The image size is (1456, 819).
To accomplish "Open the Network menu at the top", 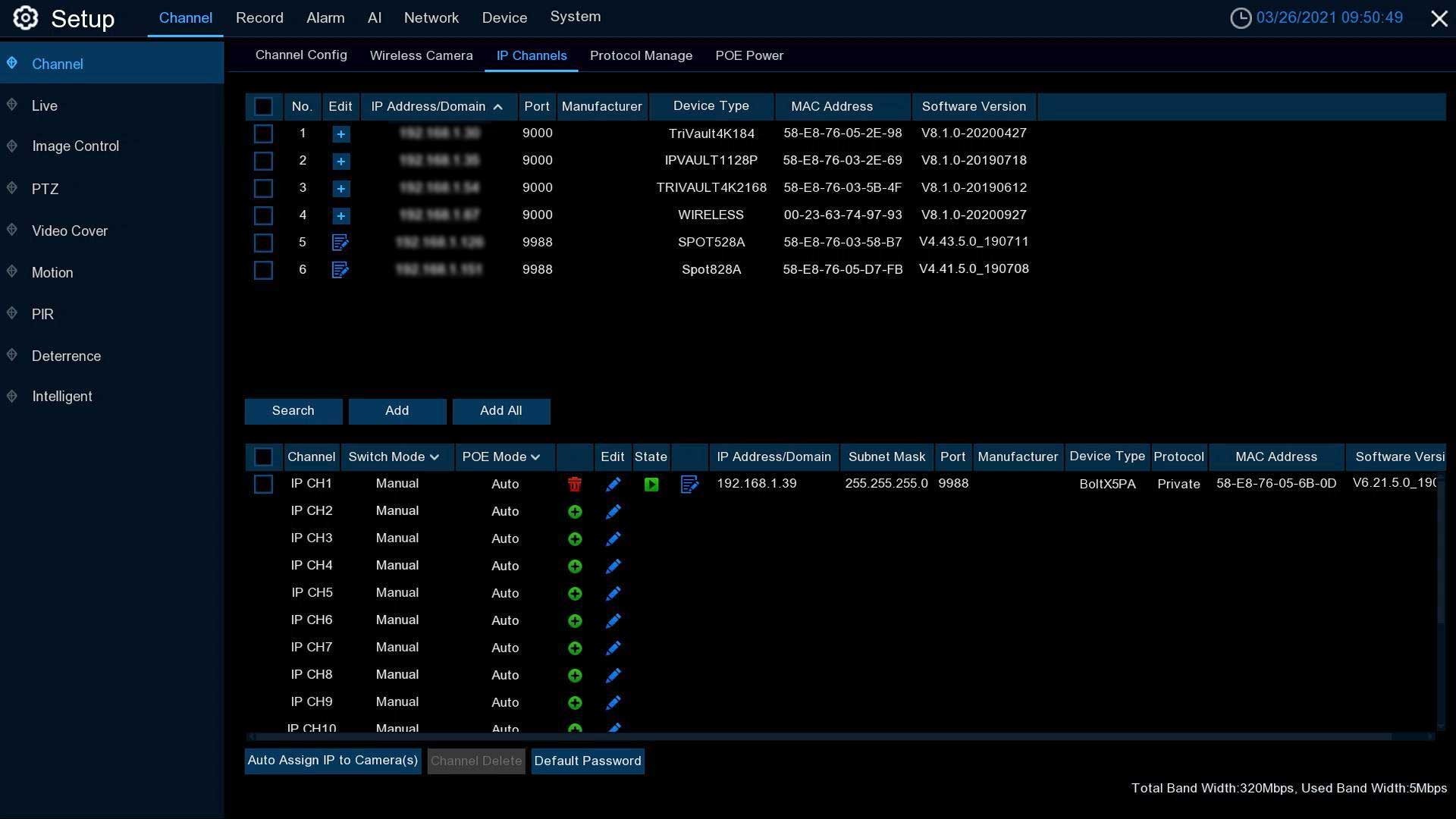I will [x=431, y=18].
